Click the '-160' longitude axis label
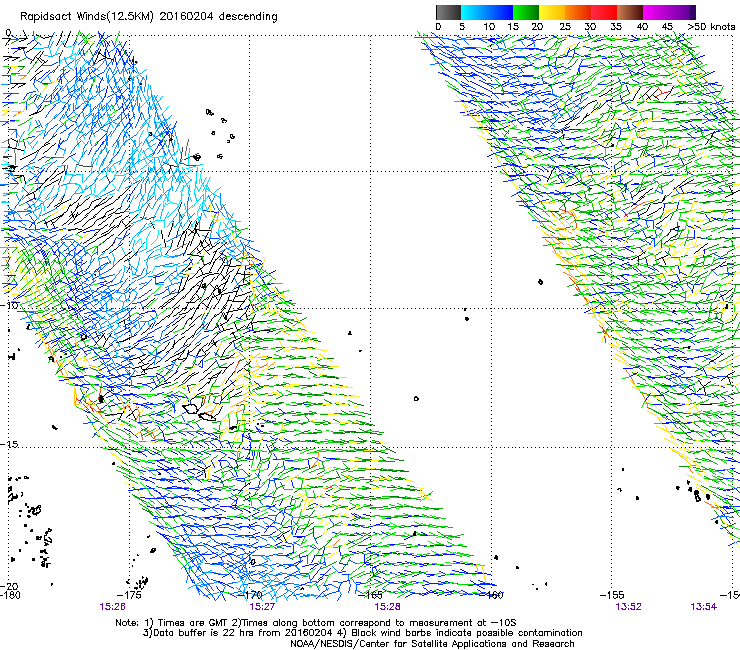Screen dimensions: 740x650 pyautogui.click(x=491, y=595)
